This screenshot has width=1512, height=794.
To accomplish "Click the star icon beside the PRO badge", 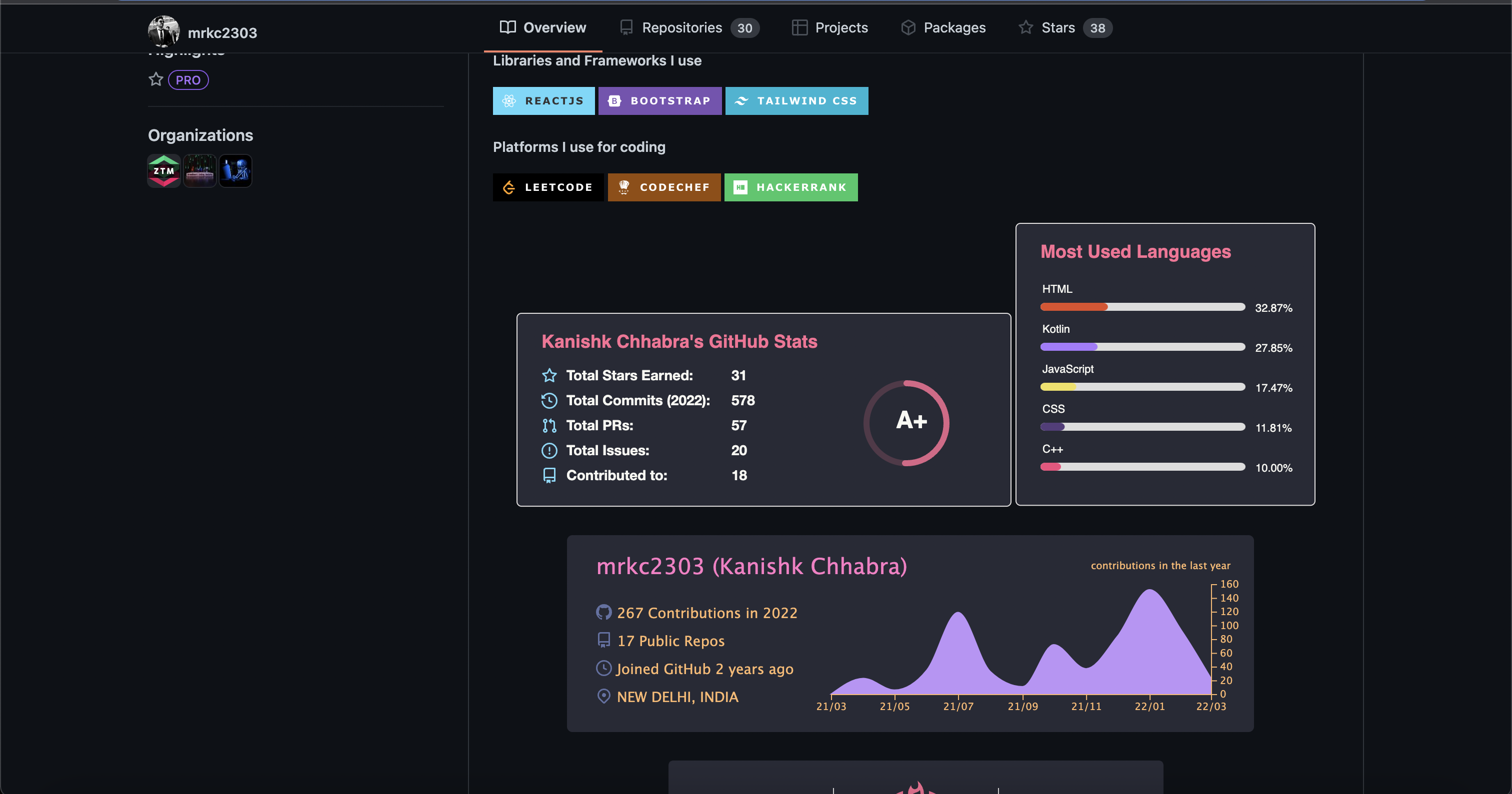I will pyautogui.click(x=155, y=80).
